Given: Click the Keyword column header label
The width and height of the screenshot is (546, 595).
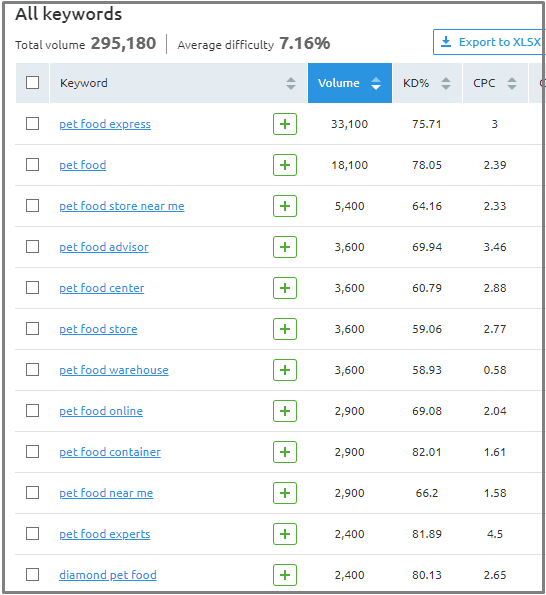Looking at the screenshot, I should pos(83,83).
